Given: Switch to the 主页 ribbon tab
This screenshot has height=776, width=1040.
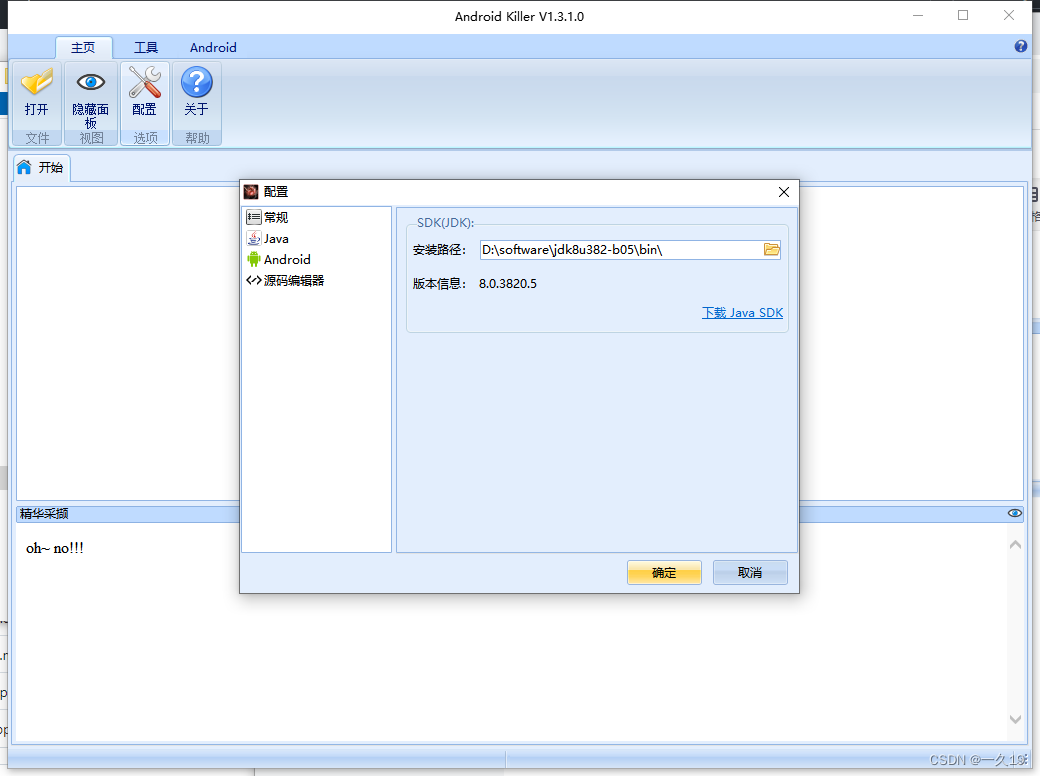Looking at the screenshot, I should (84, 48).
